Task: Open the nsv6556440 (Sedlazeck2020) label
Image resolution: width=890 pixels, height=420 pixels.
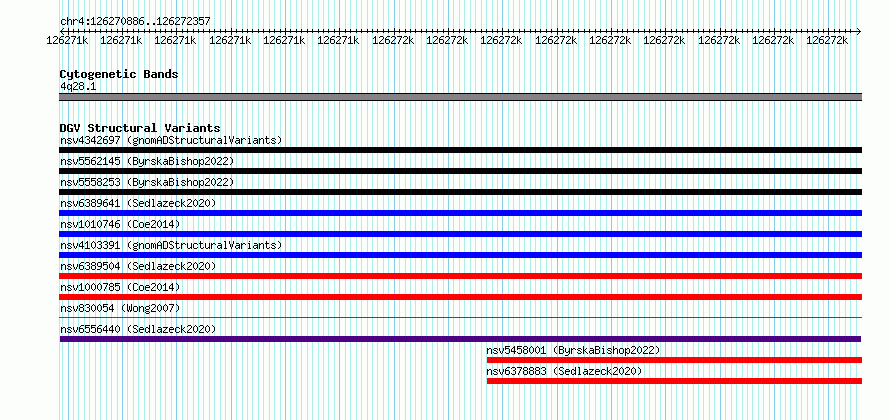Action: pyautogui.click(x=138, y=329)
